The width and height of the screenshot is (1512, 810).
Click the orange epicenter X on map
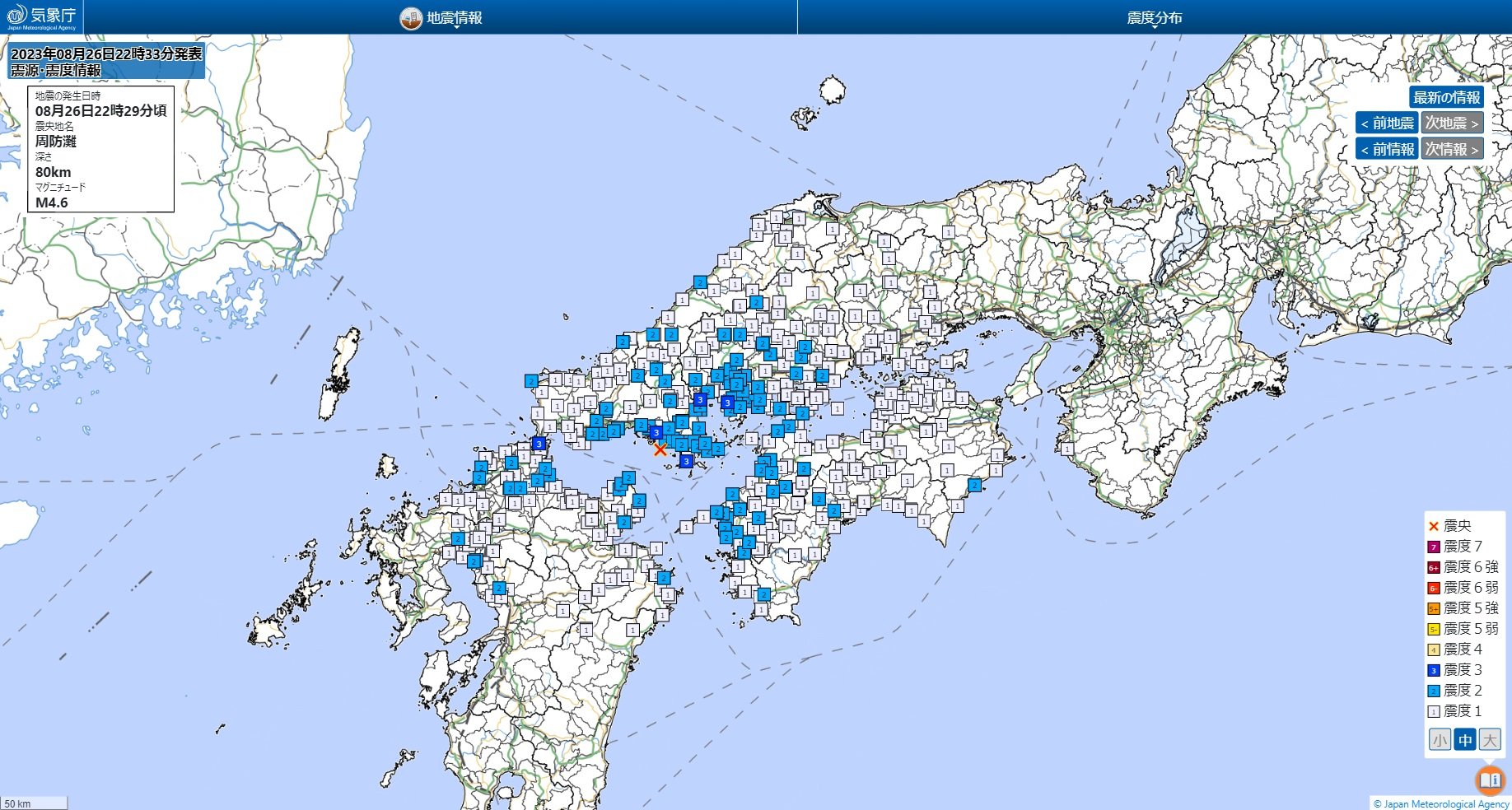[660, 449]
